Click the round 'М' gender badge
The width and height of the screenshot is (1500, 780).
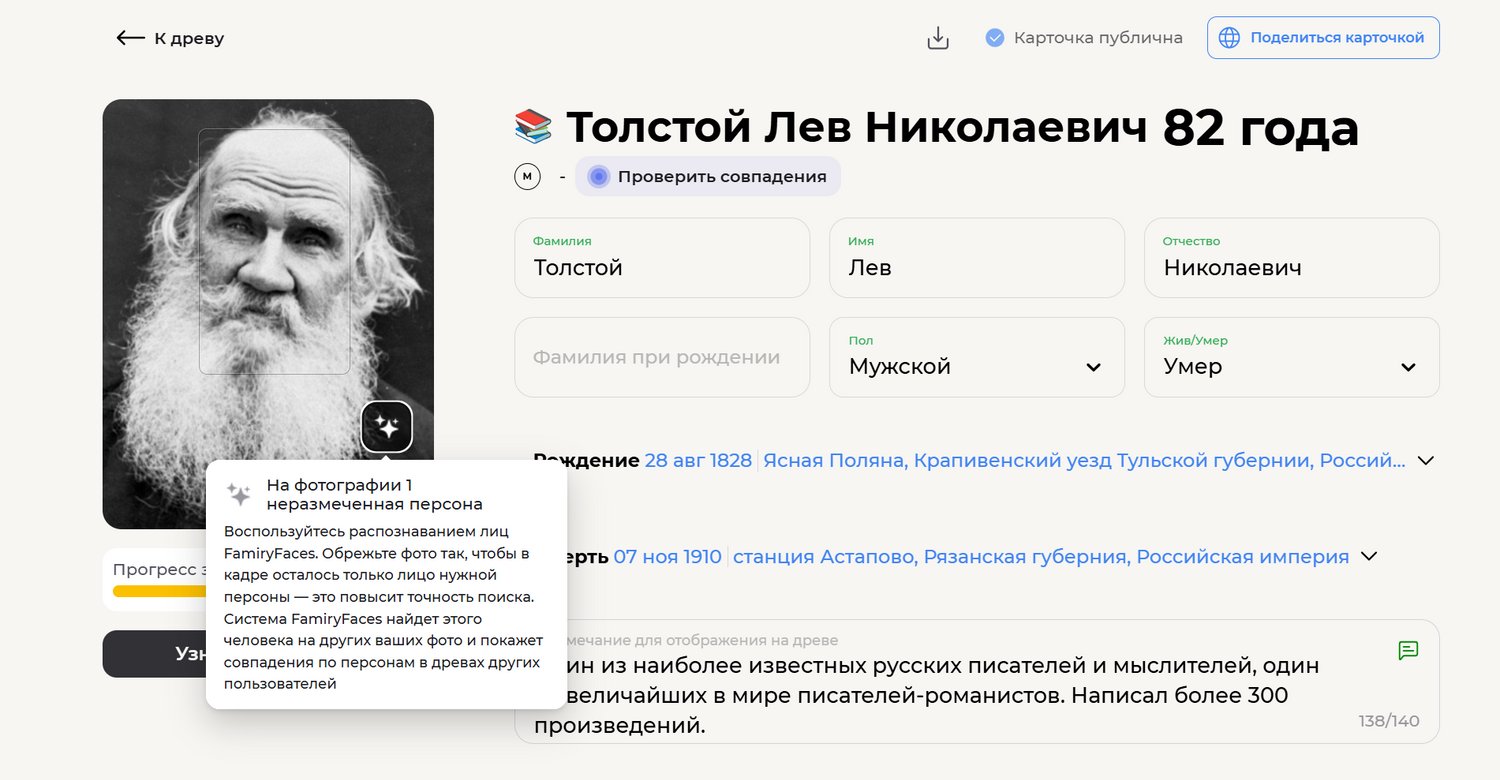coord(527,177)
